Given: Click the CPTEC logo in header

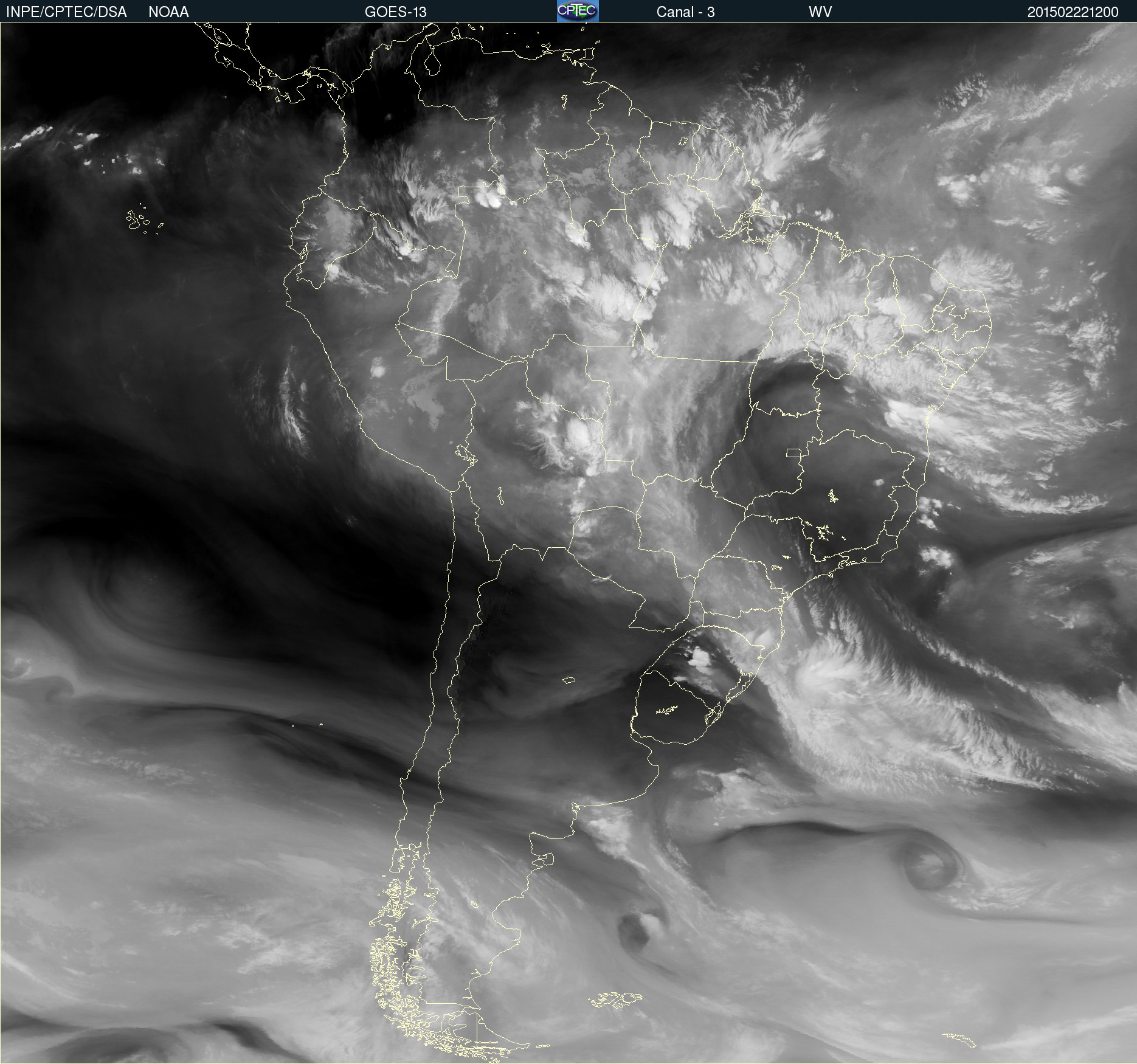Looking at the screenshot, I should coord(577,11).
